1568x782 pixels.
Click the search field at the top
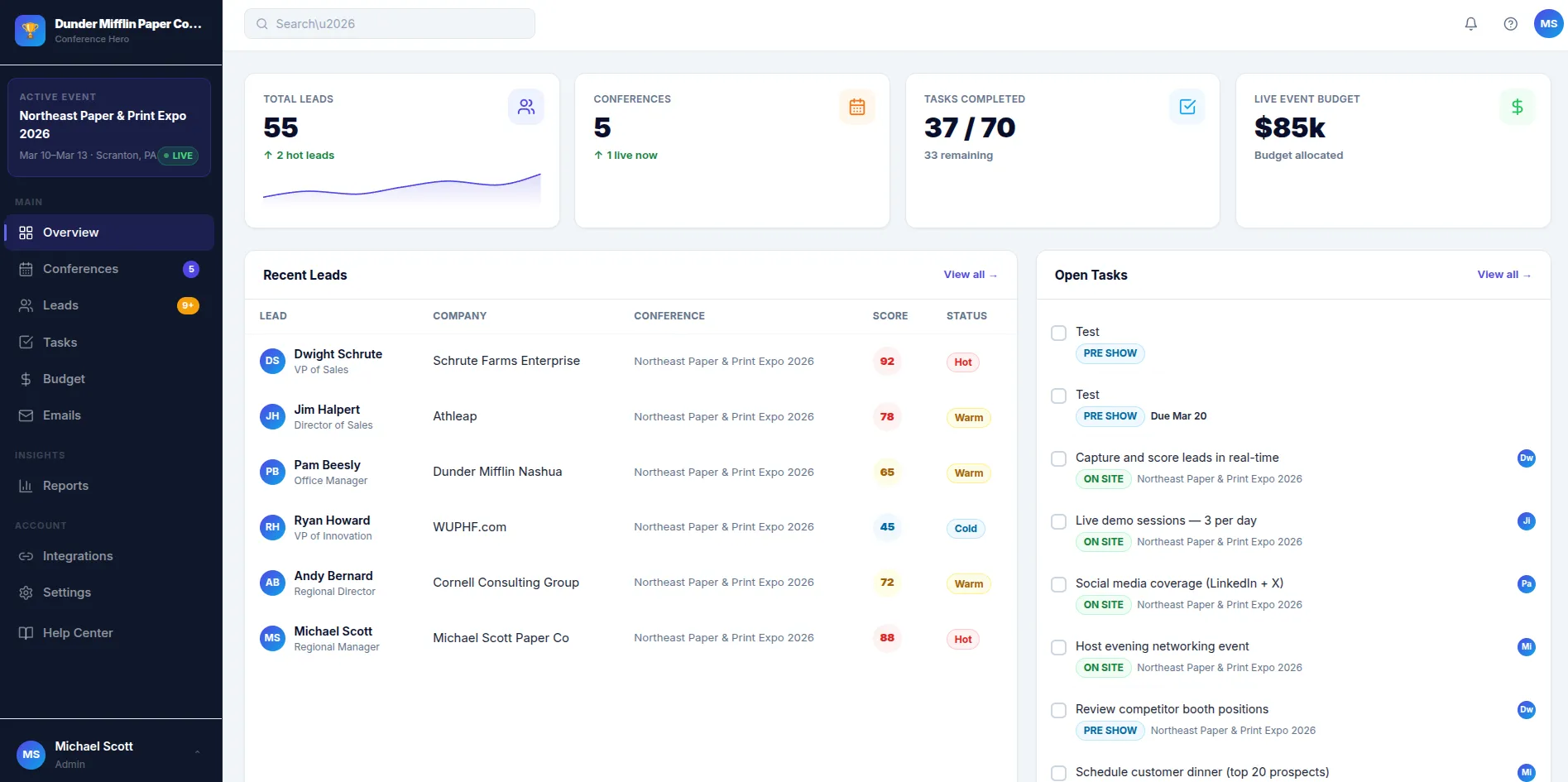[389, 23]
